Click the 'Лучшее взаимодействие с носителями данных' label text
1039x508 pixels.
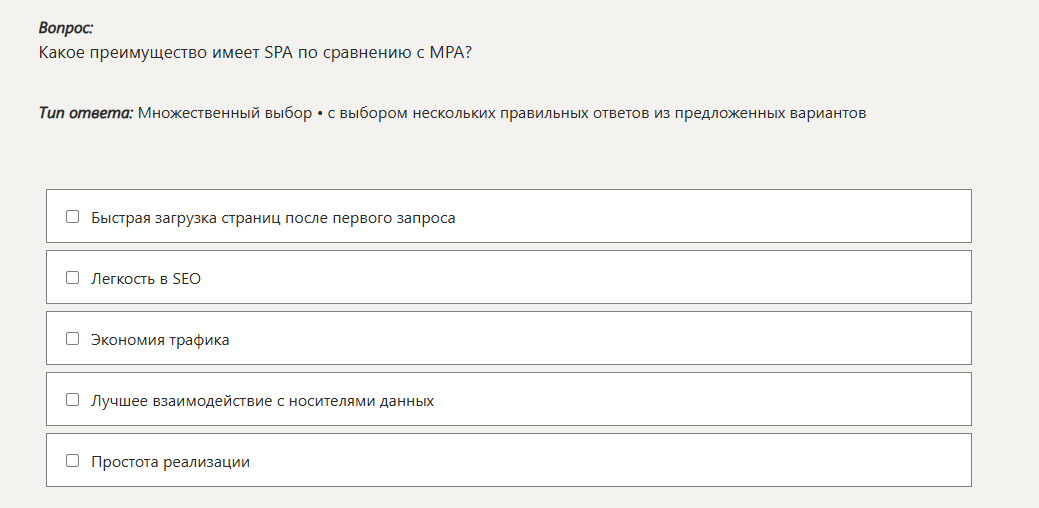(x=262, y=401)
